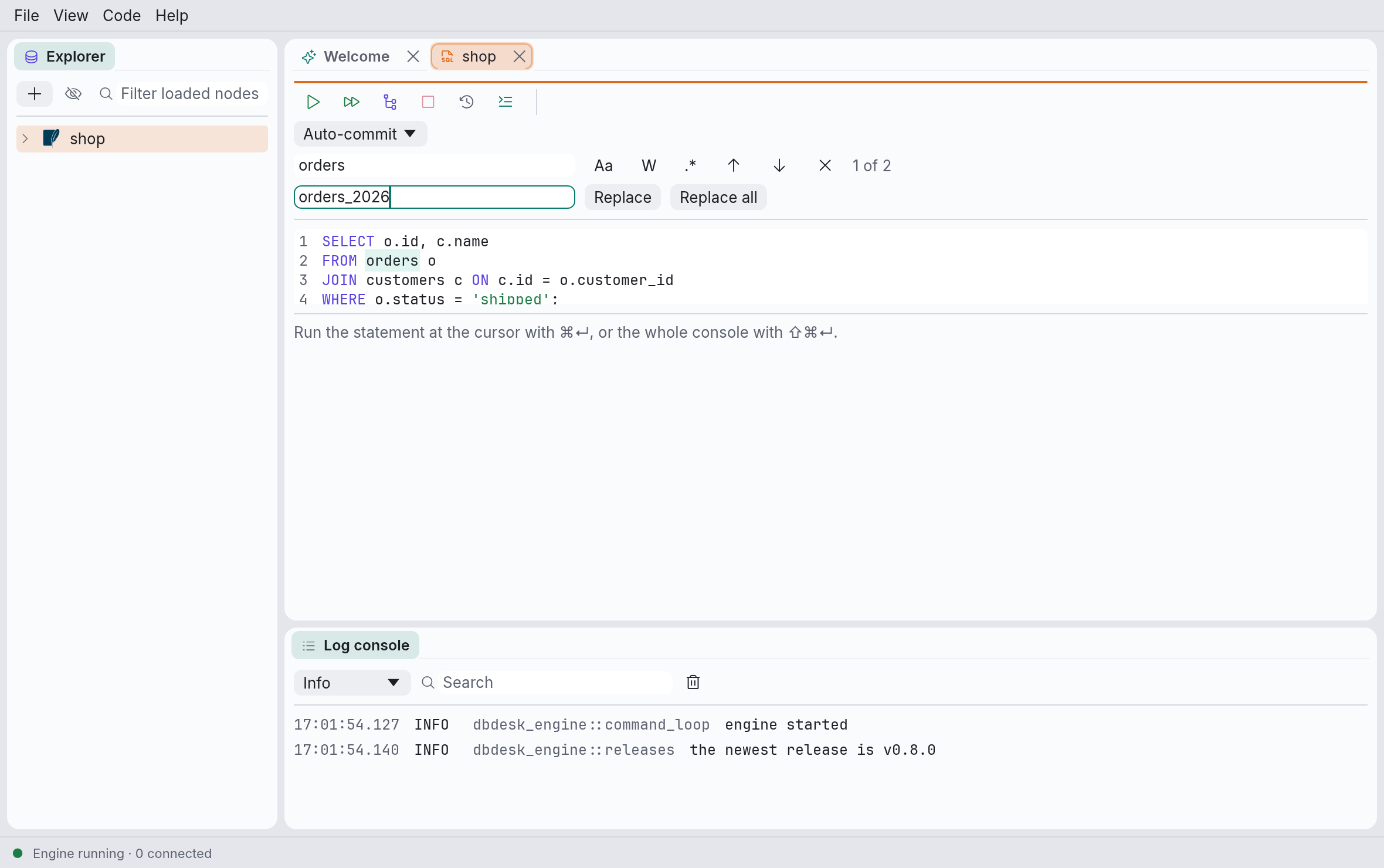Toggle whole word W option
The image size is (1384, 868).
(x=649, y=166)
